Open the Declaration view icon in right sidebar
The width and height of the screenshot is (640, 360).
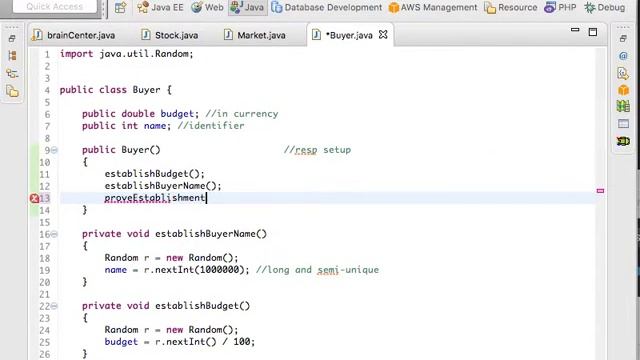point(623,73)
